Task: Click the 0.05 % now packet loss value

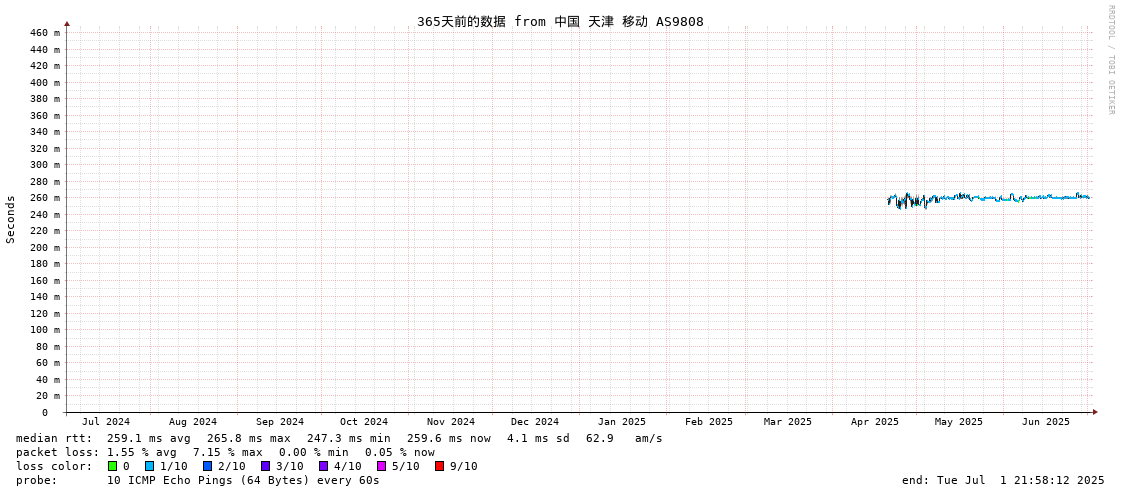Action: [399, 453]
